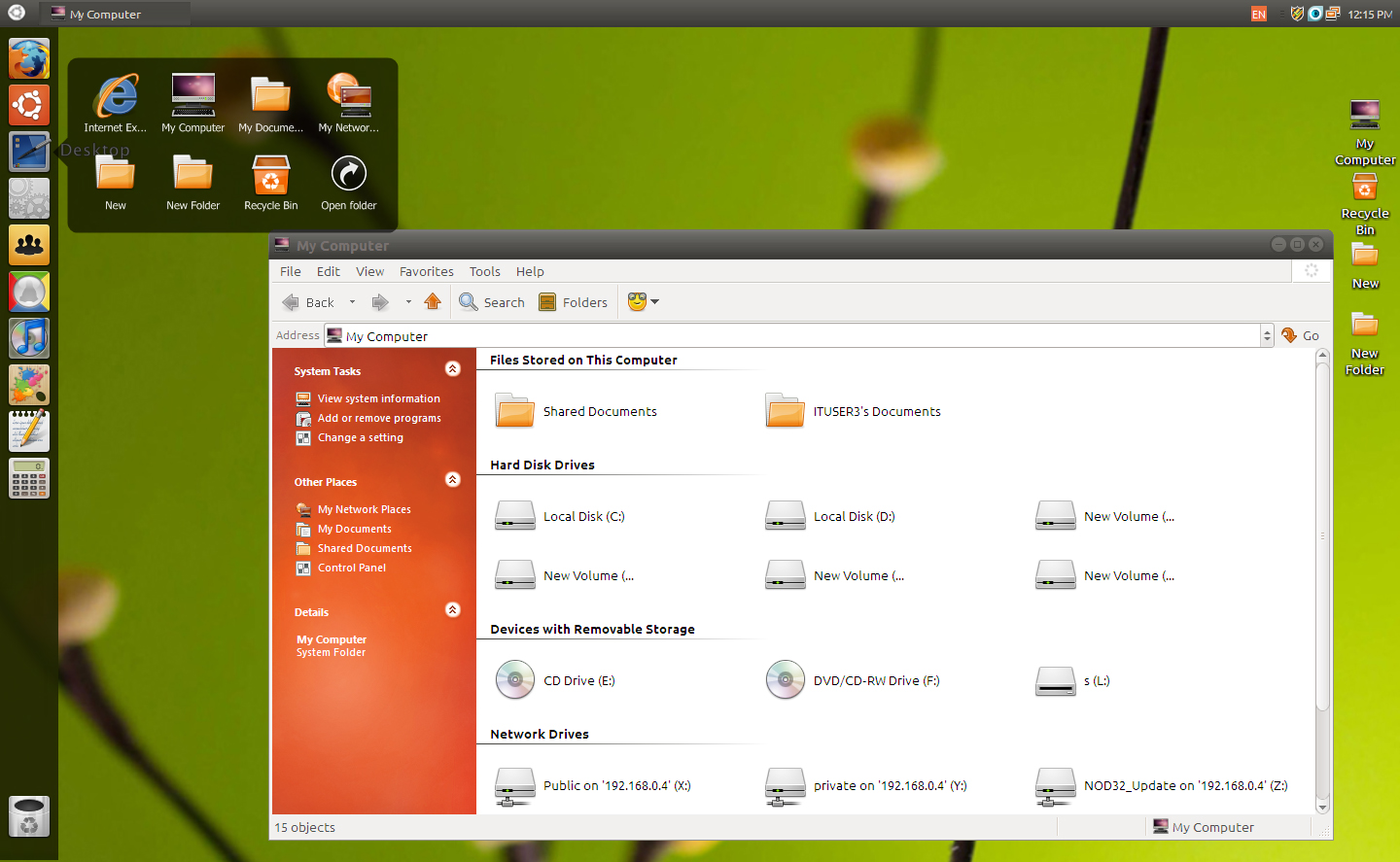Collapse the System Tasks section
Image resolution: width=1400 pixels, height=862 pixels.
[452, 368]
